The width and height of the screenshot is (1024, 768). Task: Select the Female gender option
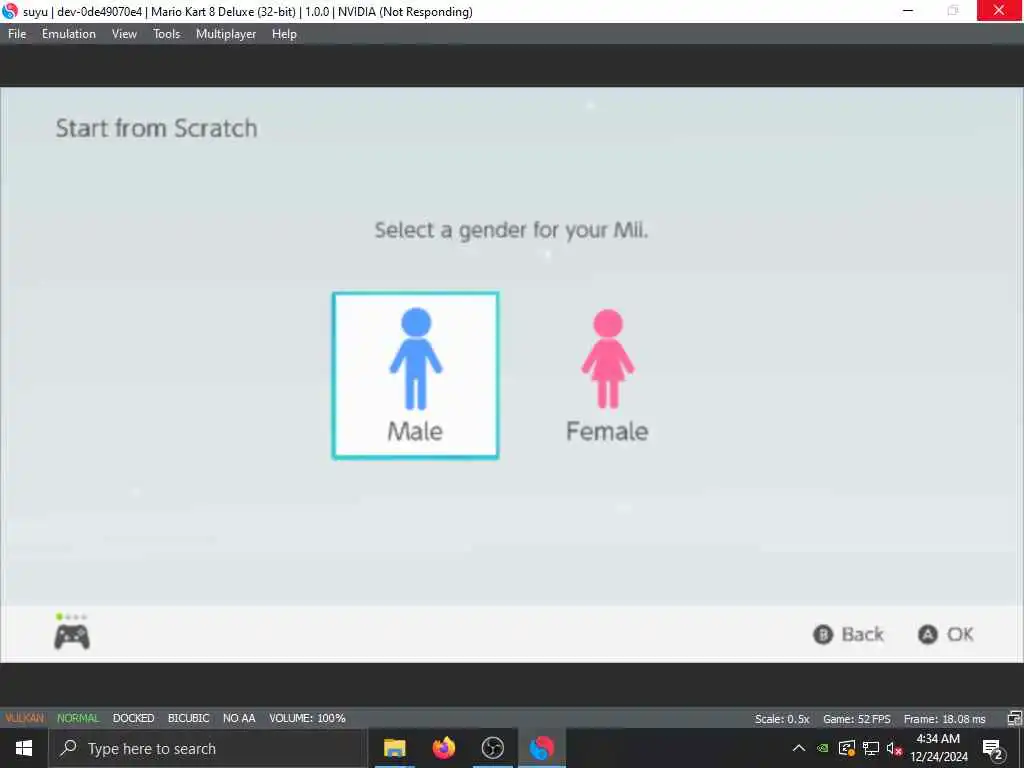(607, 376)
